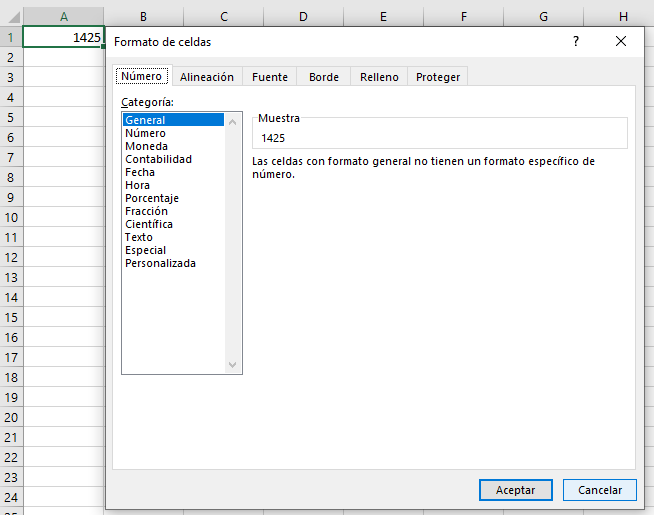
Task: Select the Contabilidad category
Action: coord(158,159)
